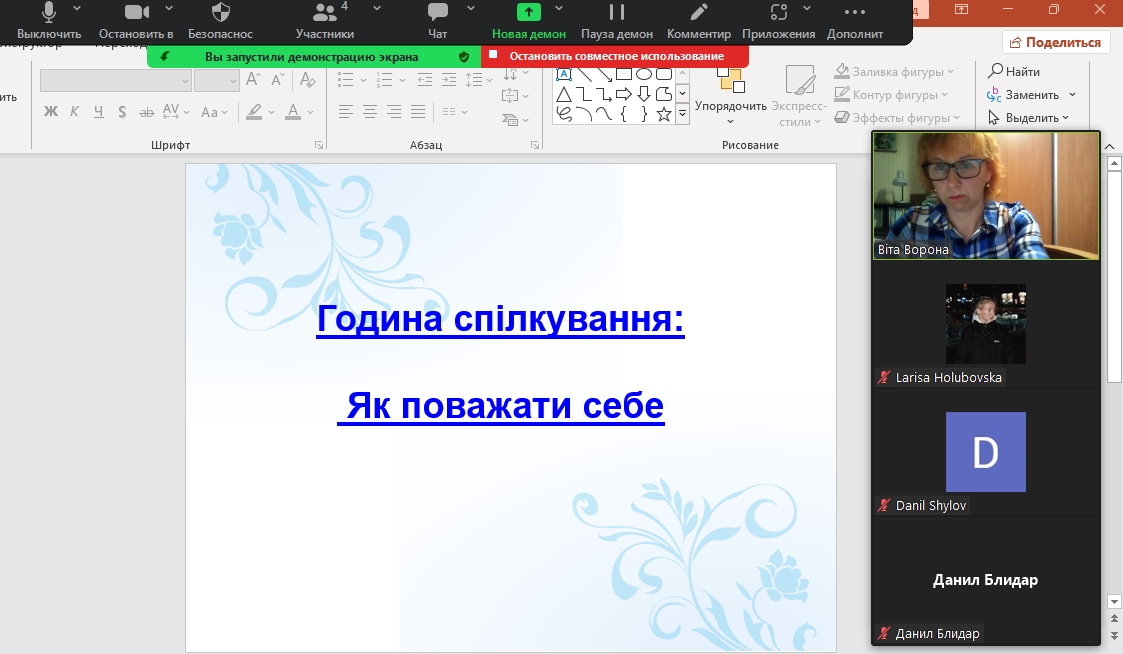Toggle center paragraph alignment
The image size is (1123, 654).
coord(370,112)
